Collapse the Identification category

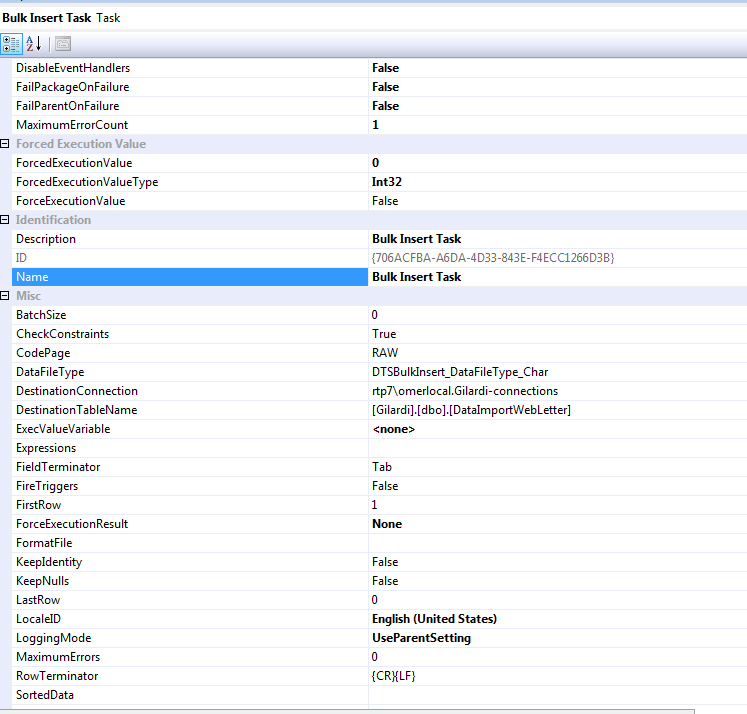pyautogui.click(x=5, y=220)
